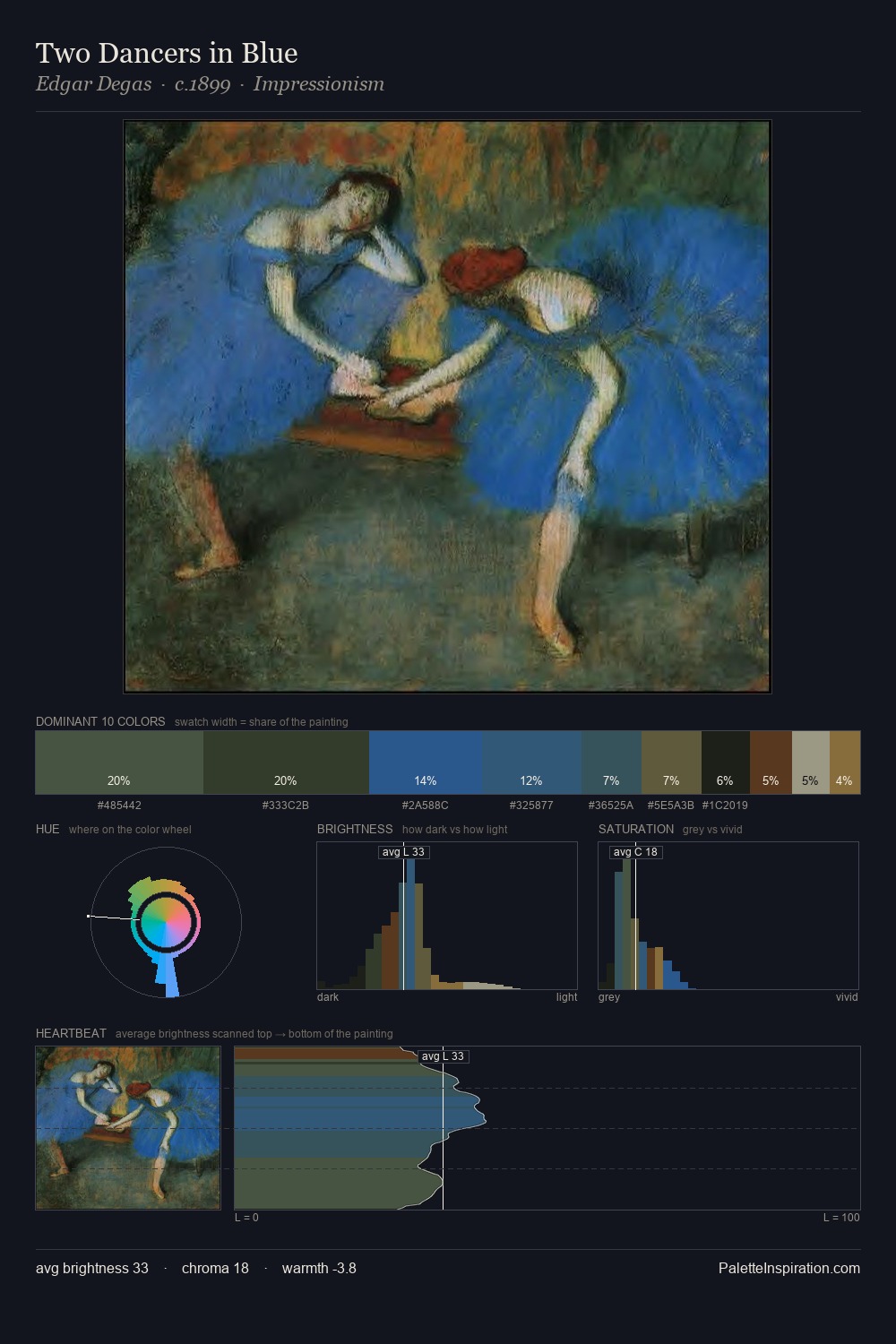Click the hex code #5E5A3B label
This screenshot has height=1344, width=896.
pos(671,806)
